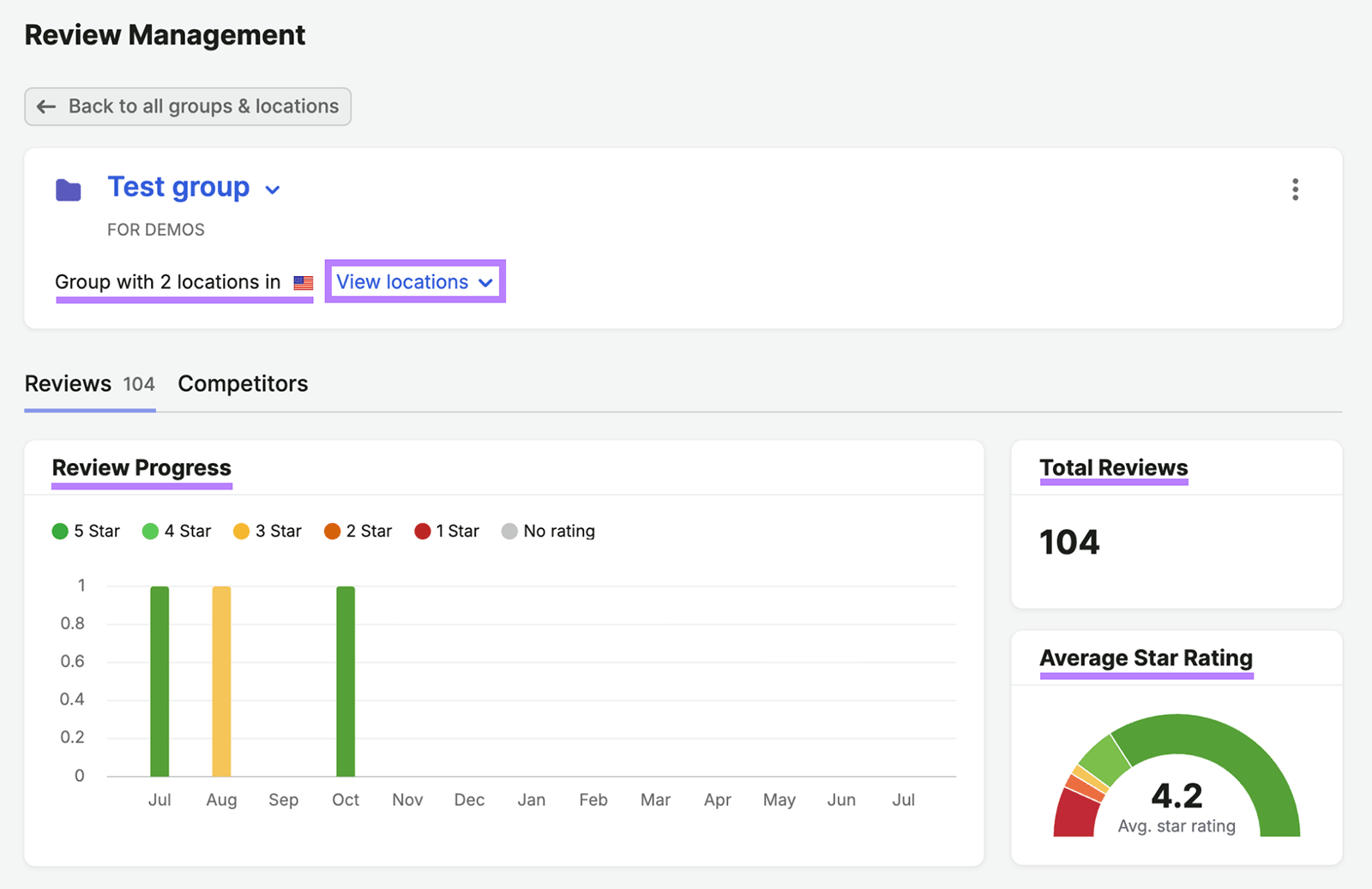1372x889 pixels.
Task: Click the 4.2 average rating value
Action: [x=1176, y=796]
